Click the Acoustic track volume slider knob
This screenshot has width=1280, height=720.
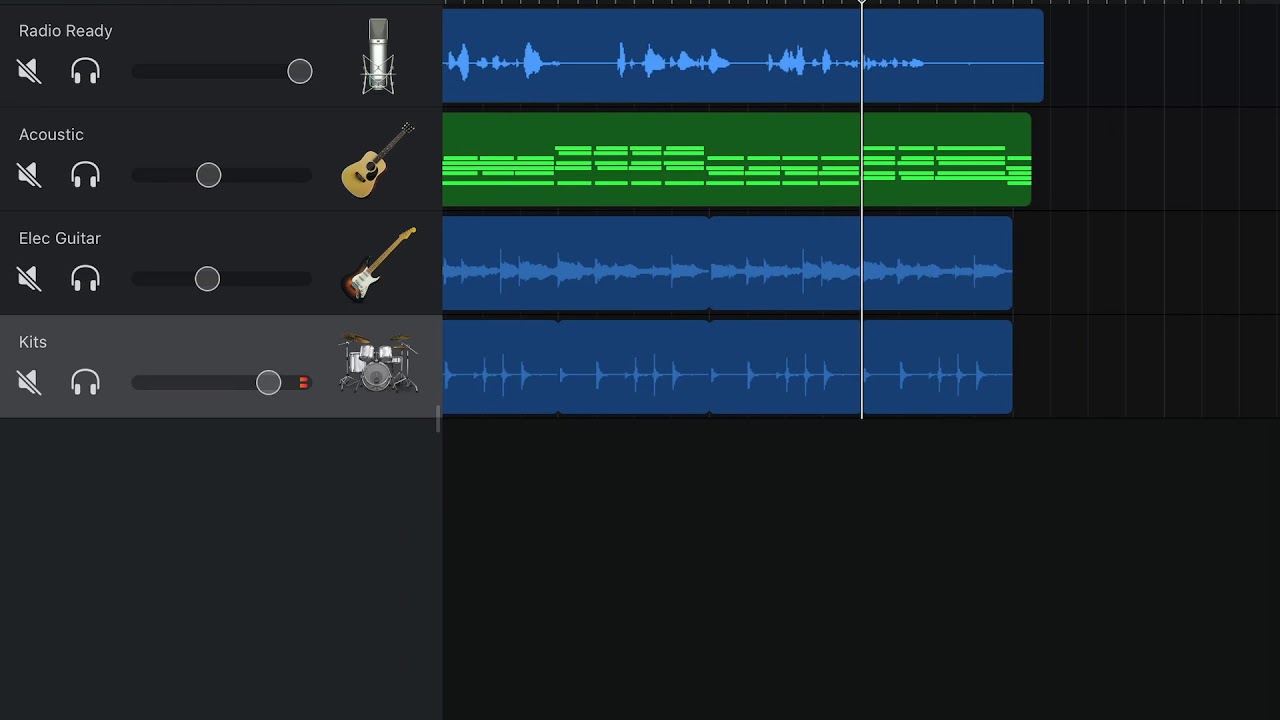208,175
